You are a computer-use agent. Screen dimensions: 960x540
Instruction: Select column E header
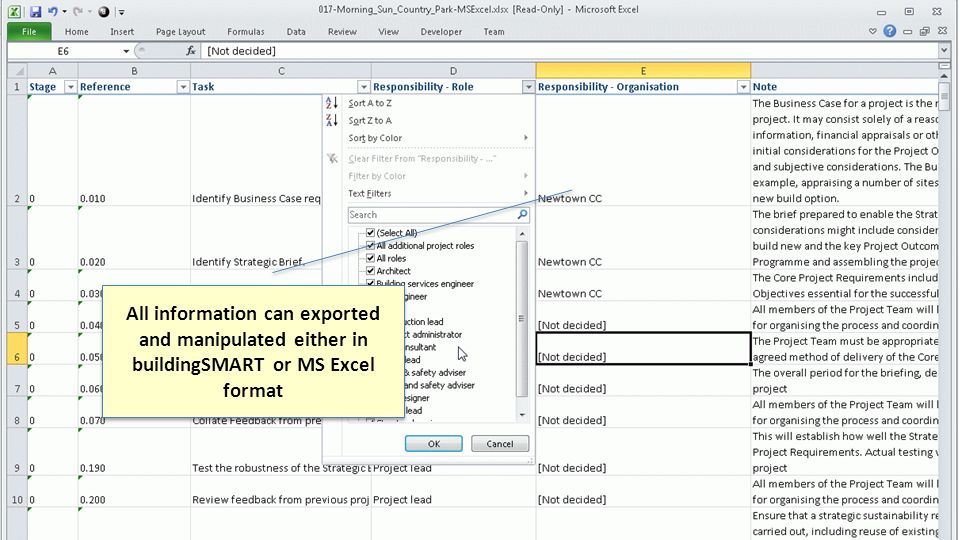pos(643,71)
